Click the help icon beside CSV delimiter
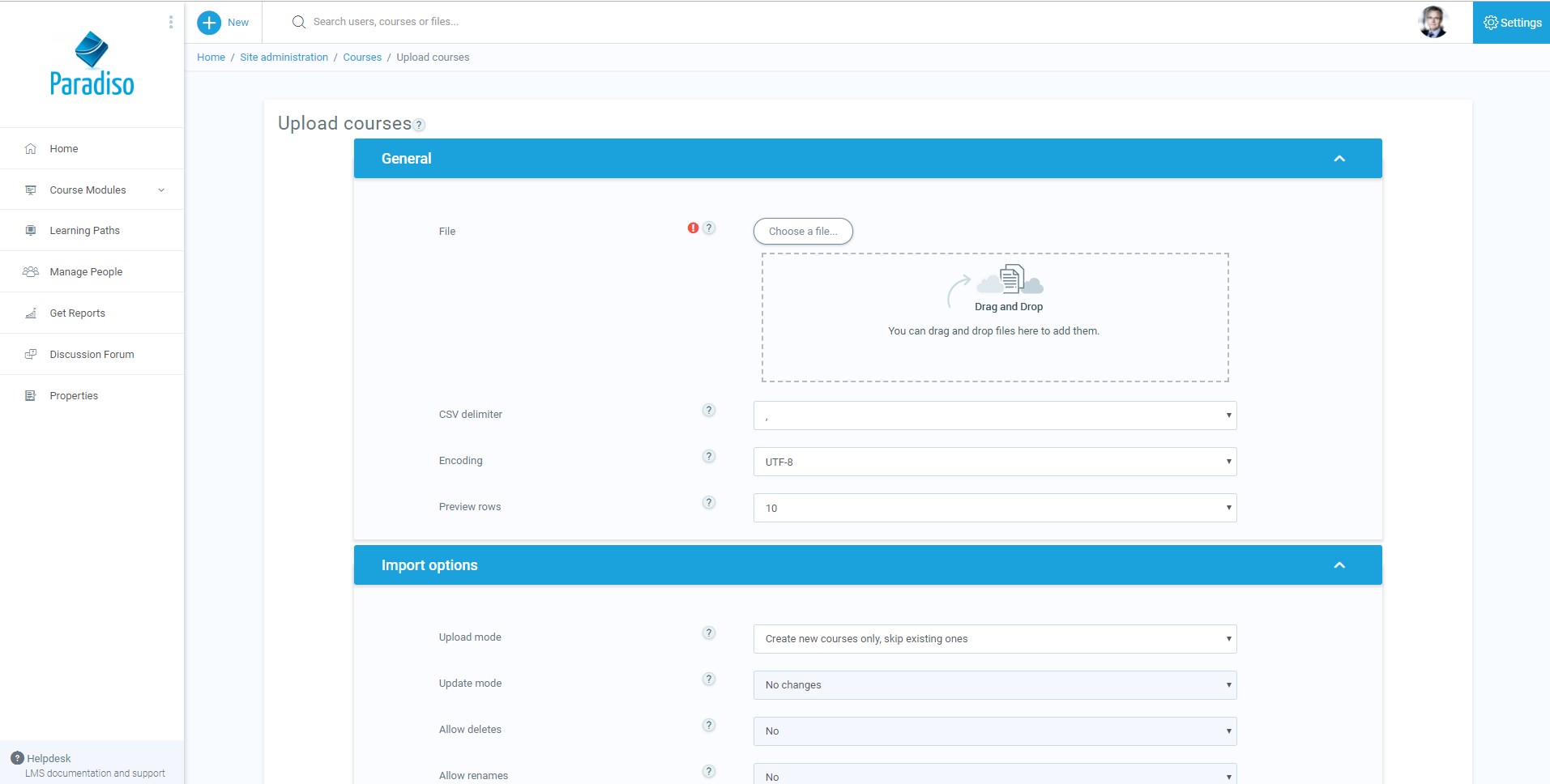Image resolution: width=1550 pixels, height=784 pixels. 709,411
